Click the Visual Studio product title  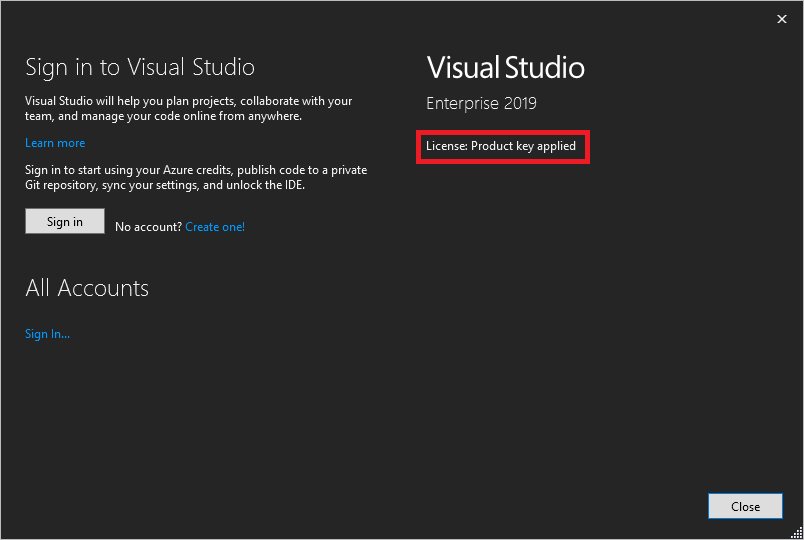pyautogui.click(x=506, y=67)
